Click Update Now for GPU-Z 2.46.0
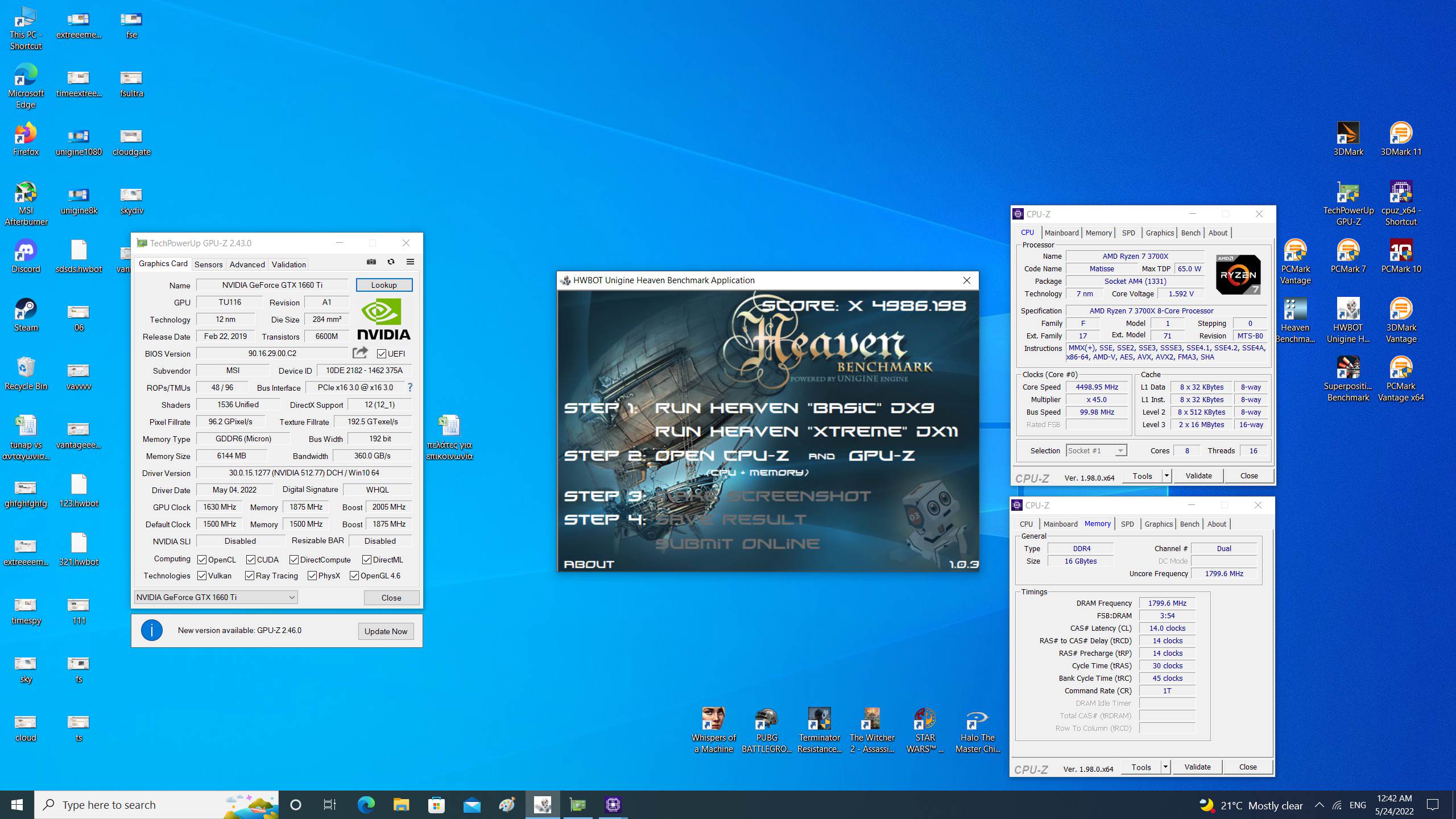 pos(386,631)
